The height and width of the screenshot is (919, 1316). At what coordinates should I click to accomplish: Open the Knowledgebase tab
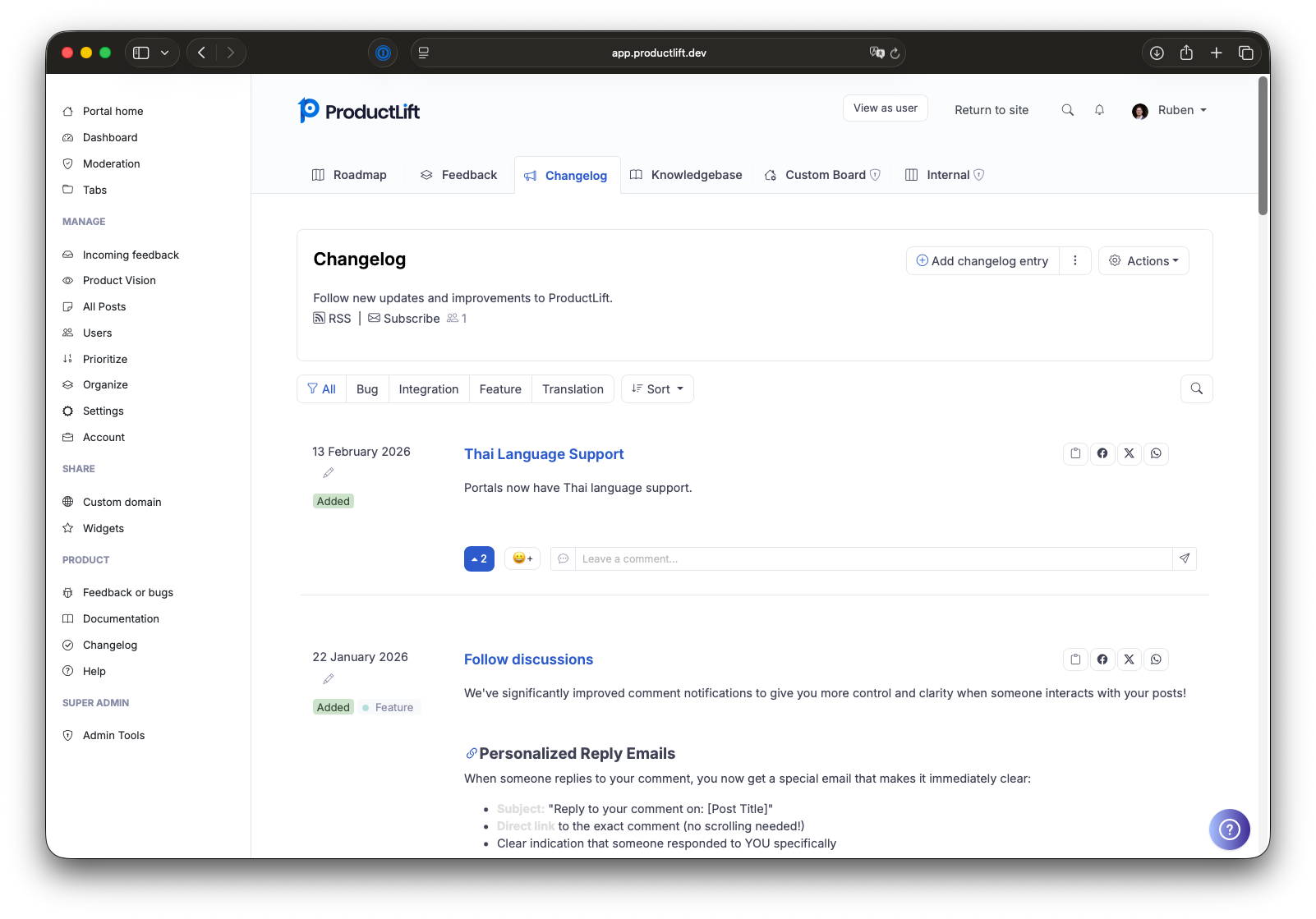pyautogui.click(x=686, y=175)
